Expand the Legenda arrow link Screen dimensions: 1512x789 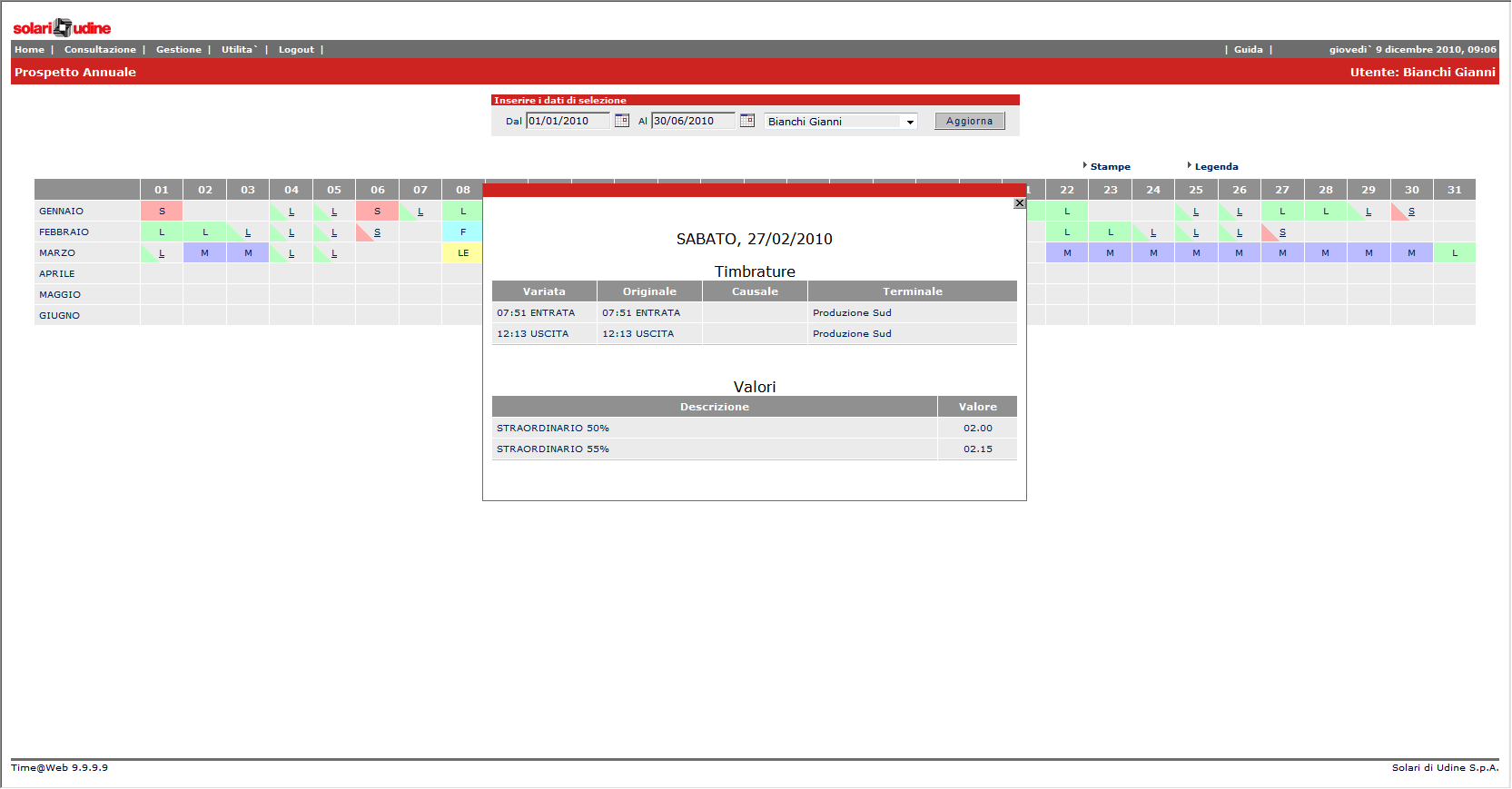coord(1213,166)
